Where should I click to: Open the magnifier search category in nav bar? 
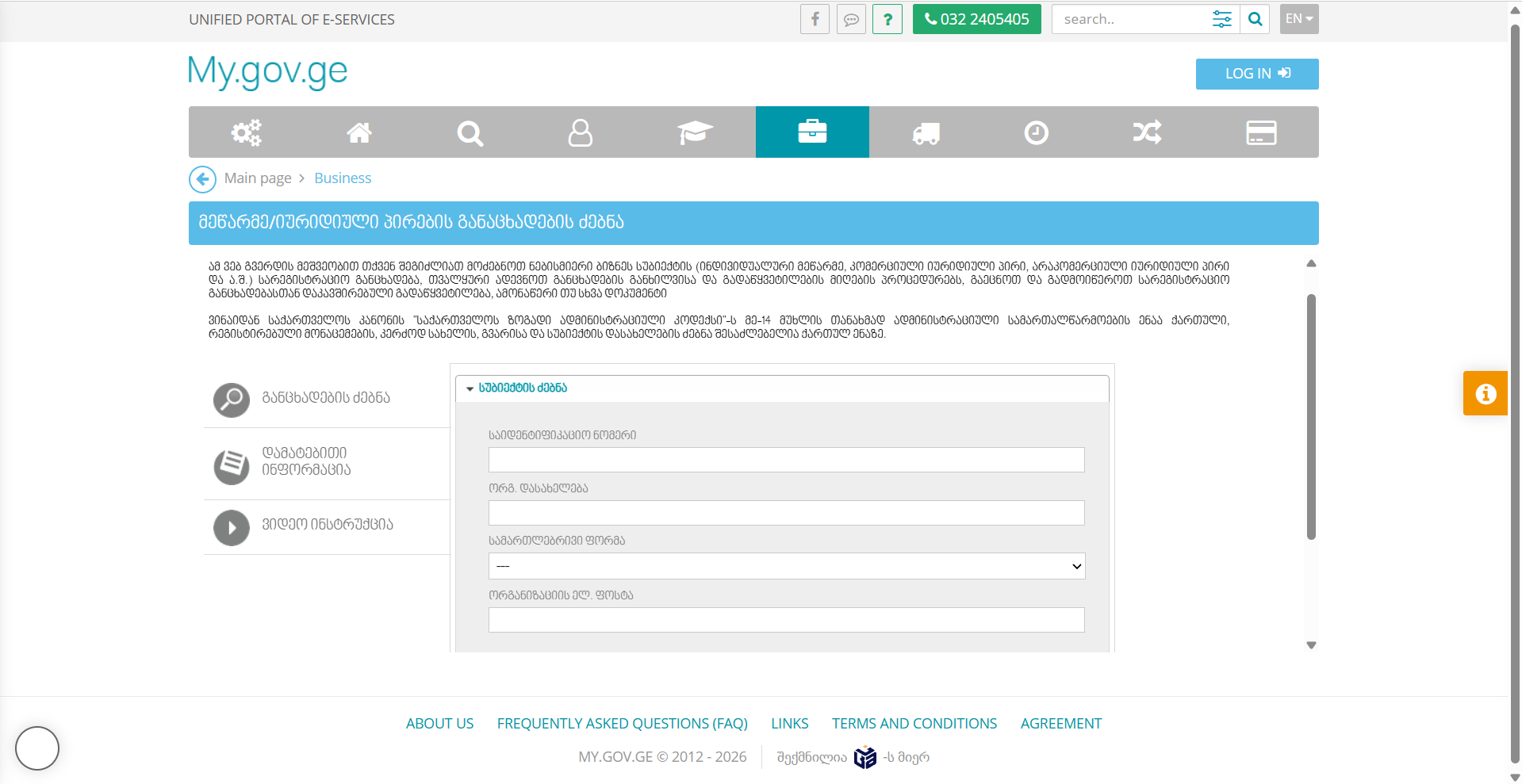click(470, 132)
